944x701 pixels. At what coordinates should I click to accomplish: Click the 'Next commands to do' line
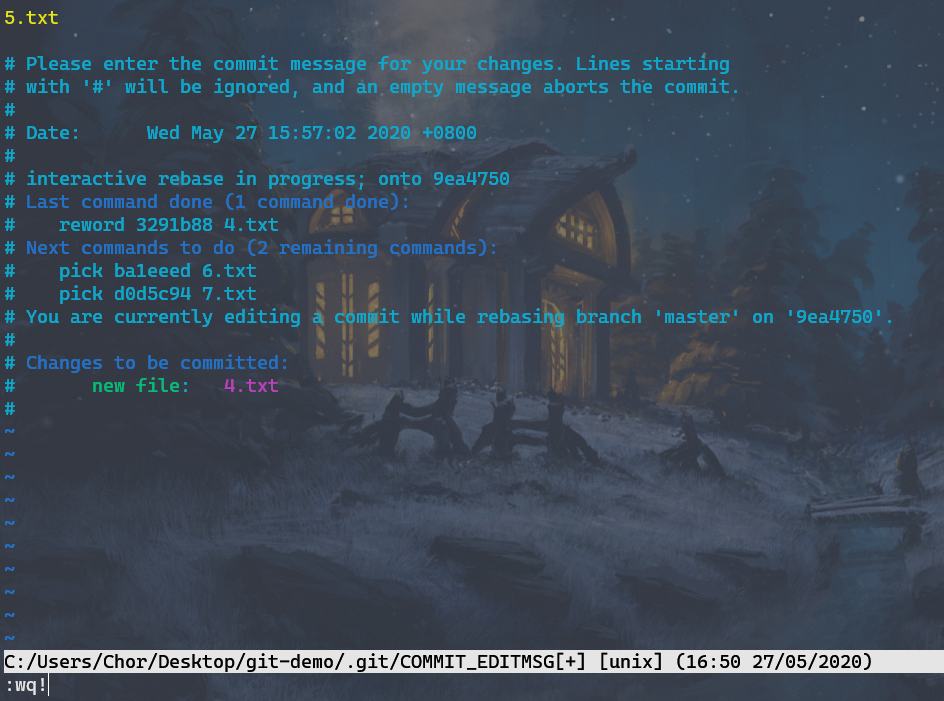pyautogui.click(x=251, y=248)
